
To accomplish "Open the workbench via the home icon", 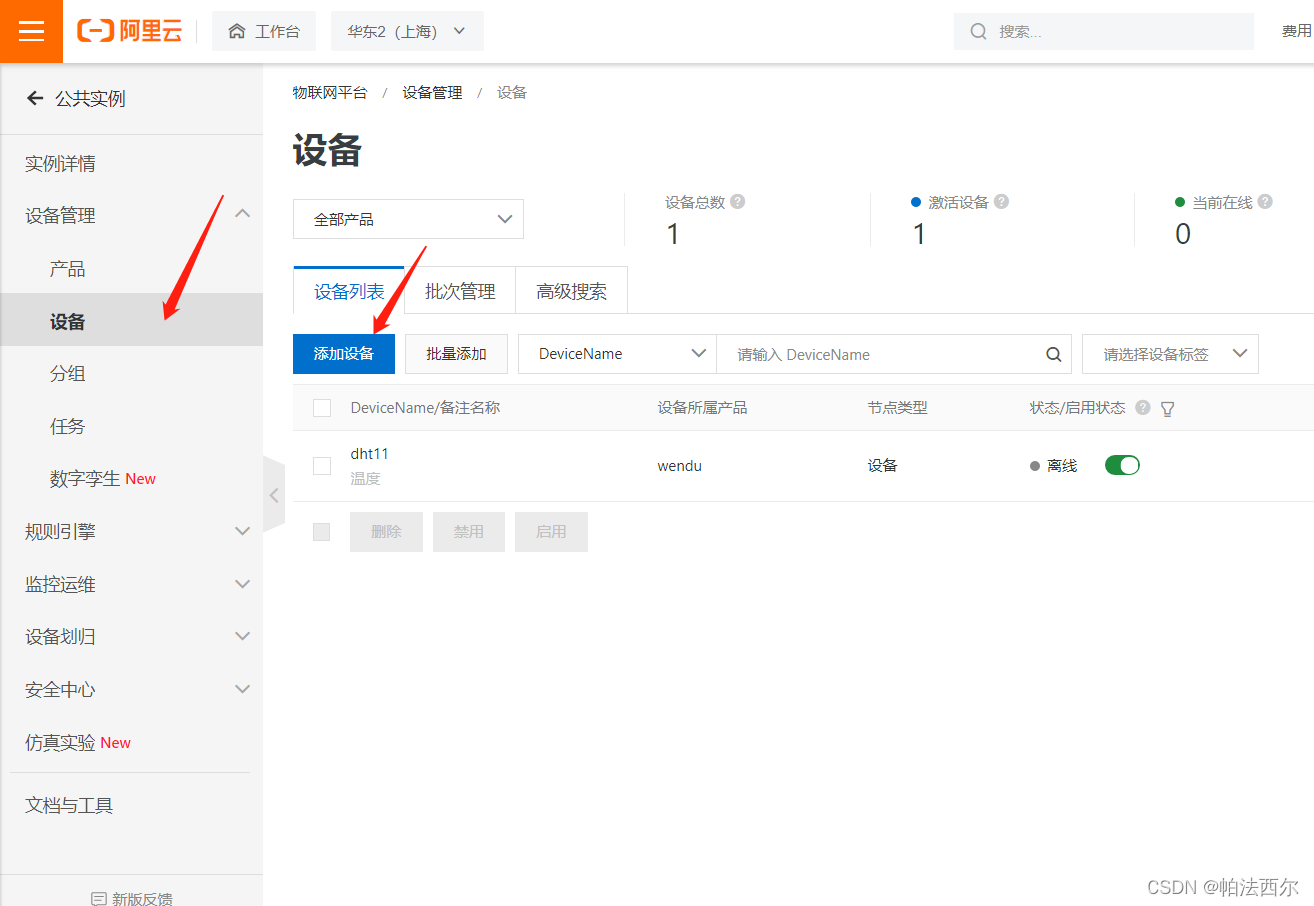I will pyautogui.click(x=264, y=30).
